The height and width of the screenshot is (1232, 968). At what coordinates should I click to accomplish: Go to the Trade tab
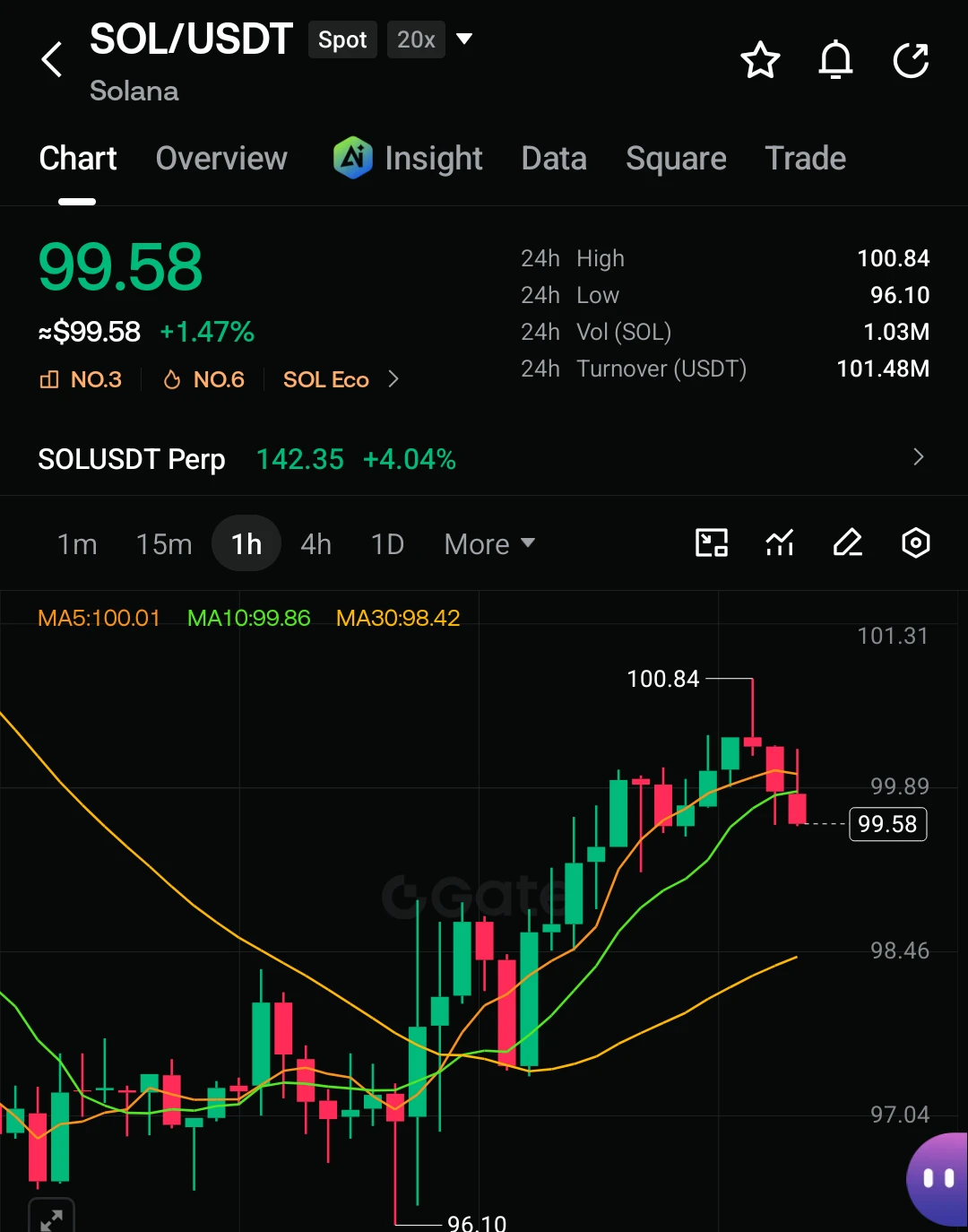(805, 159)
